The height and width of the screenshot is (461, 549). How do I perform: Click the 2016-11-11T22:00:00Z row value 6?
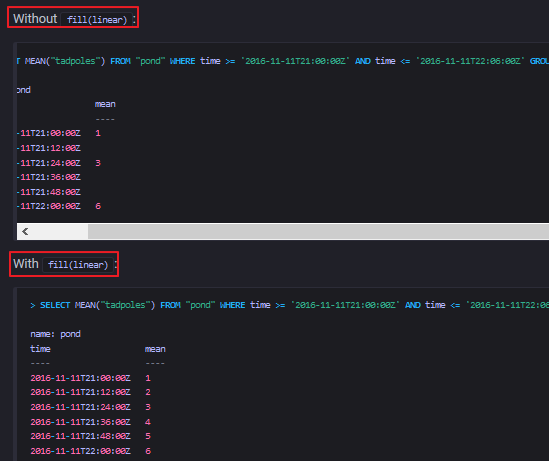(90, 451)
